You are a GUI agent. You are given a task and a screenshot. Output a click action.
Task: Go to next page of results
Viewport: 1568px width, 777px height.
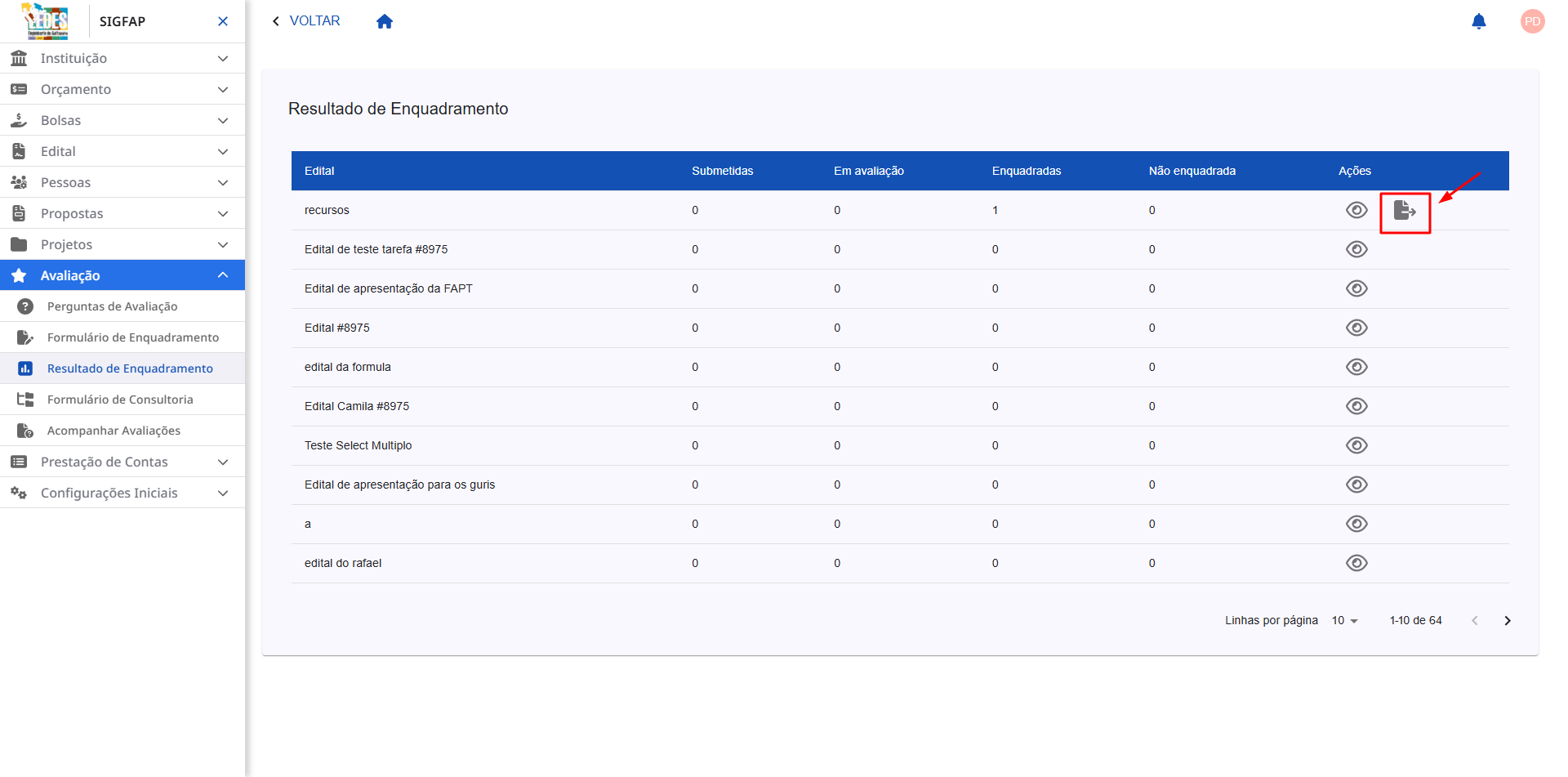click(x=1507, y=621)
